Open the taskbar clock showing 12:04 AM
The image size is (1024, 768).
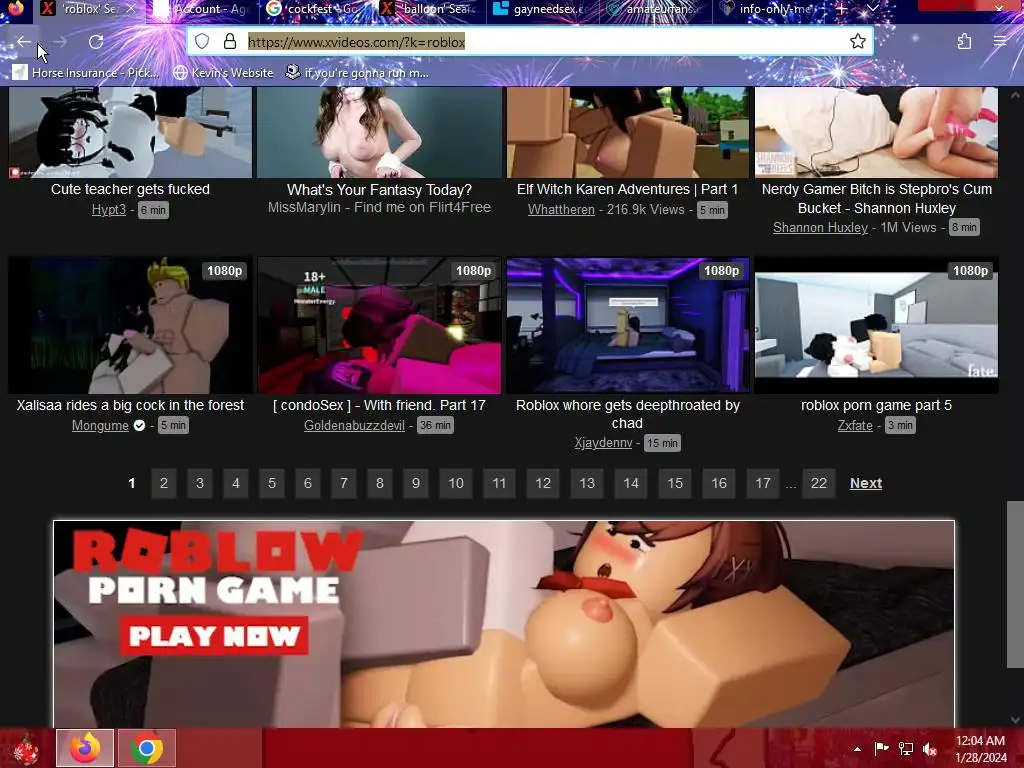click(x=980, y=749)
